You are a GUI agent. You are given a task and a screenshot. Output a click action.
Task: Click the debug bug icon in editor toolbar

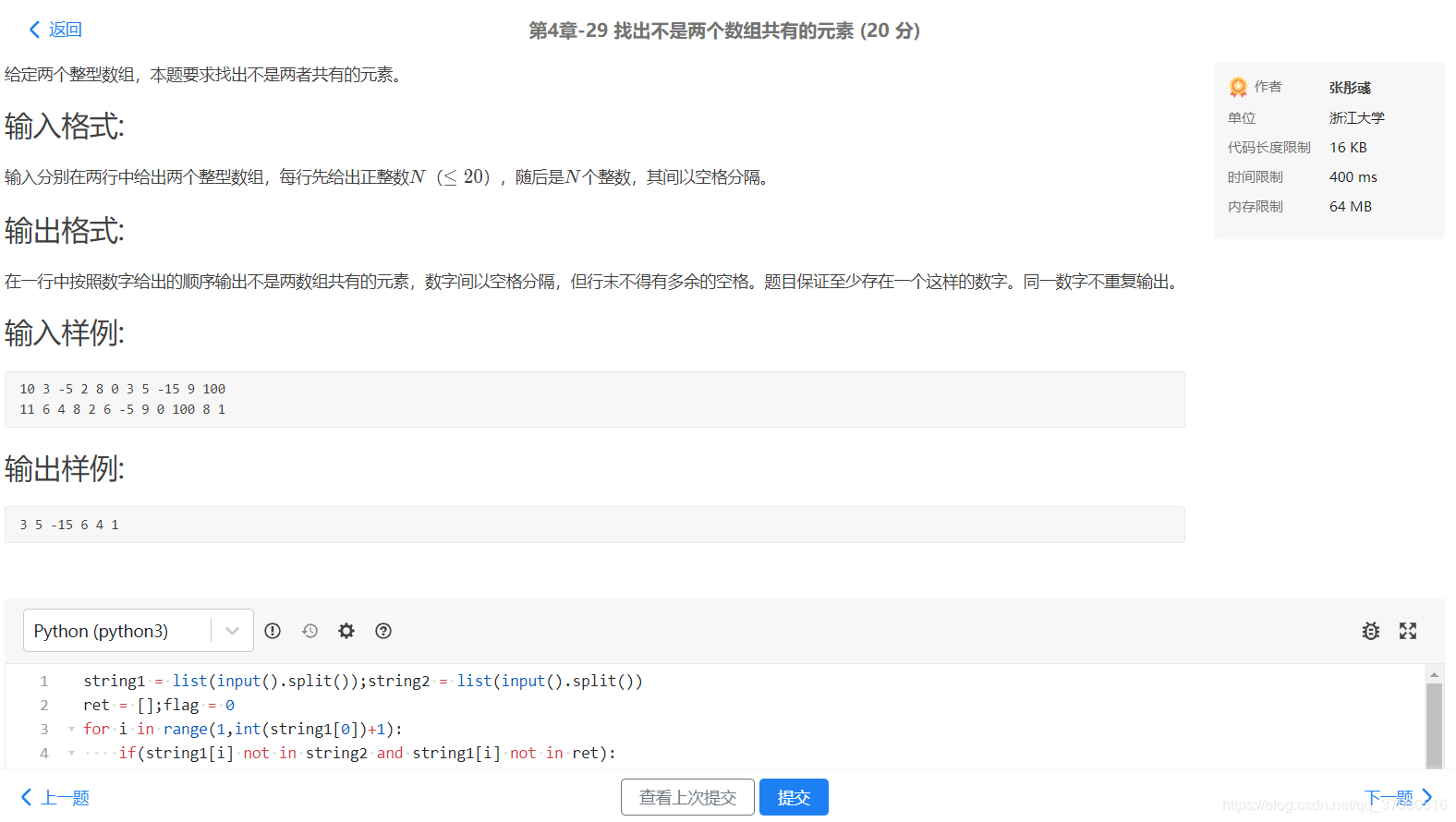pyautogui.click(x=1371, y=631)
